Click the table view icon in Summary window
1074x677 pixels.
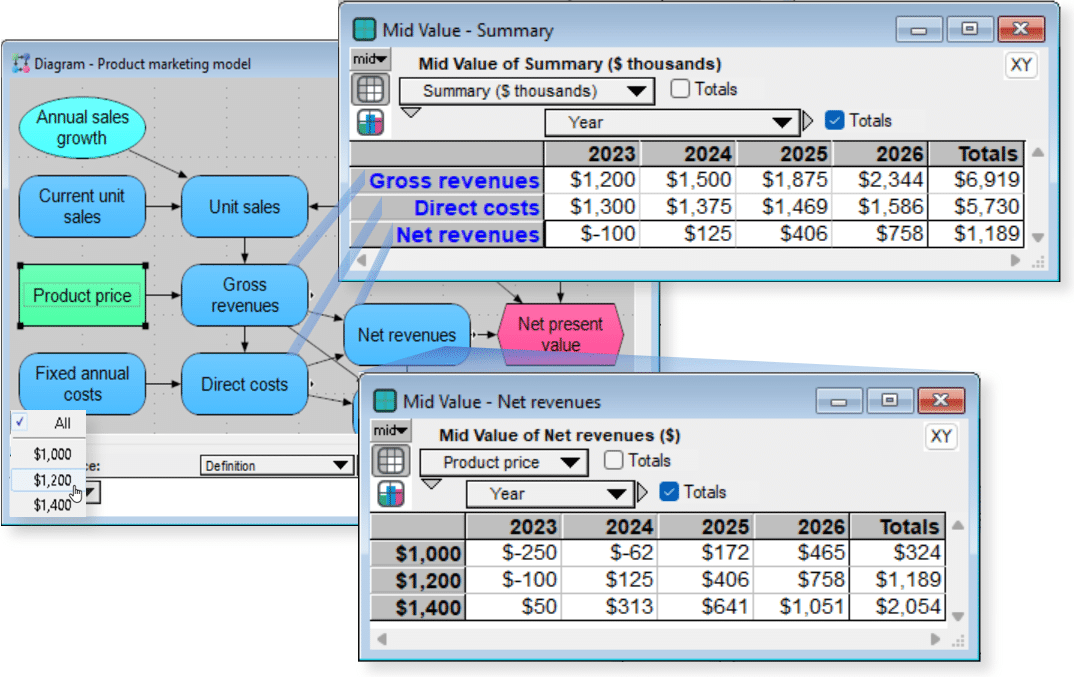[x=370, y=88]
